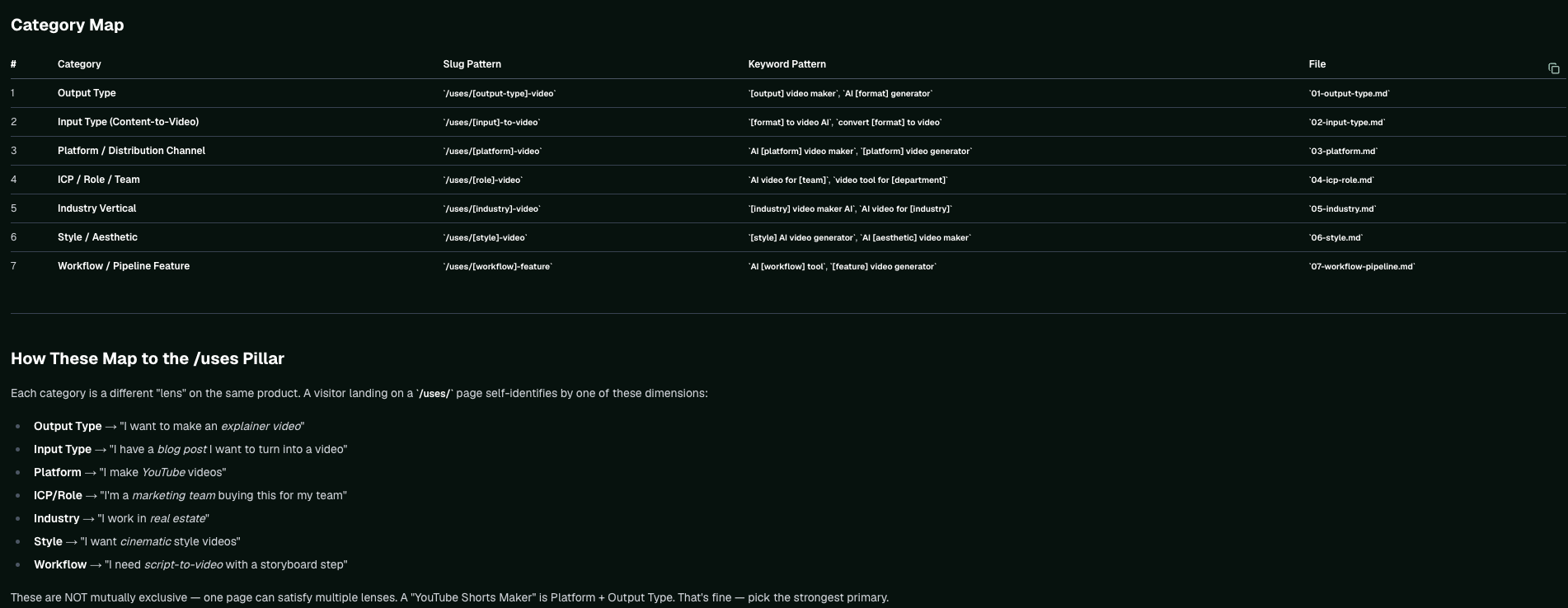
Task: Select 'Input Type (Content-to-Video)' category cell
Action: 128,122
